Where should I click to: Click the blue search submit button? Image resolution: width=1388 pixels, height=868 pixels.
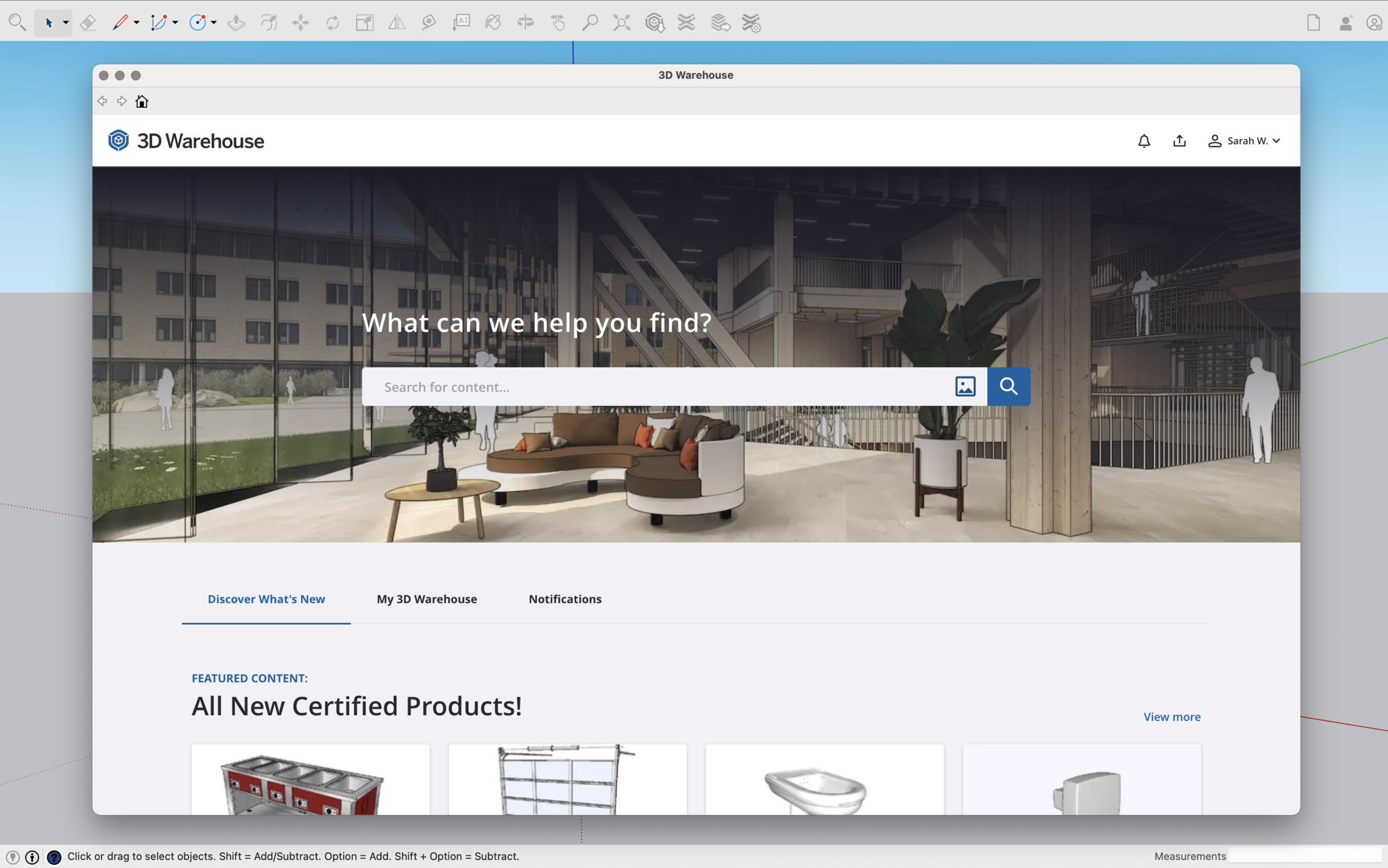point(1008,387)
